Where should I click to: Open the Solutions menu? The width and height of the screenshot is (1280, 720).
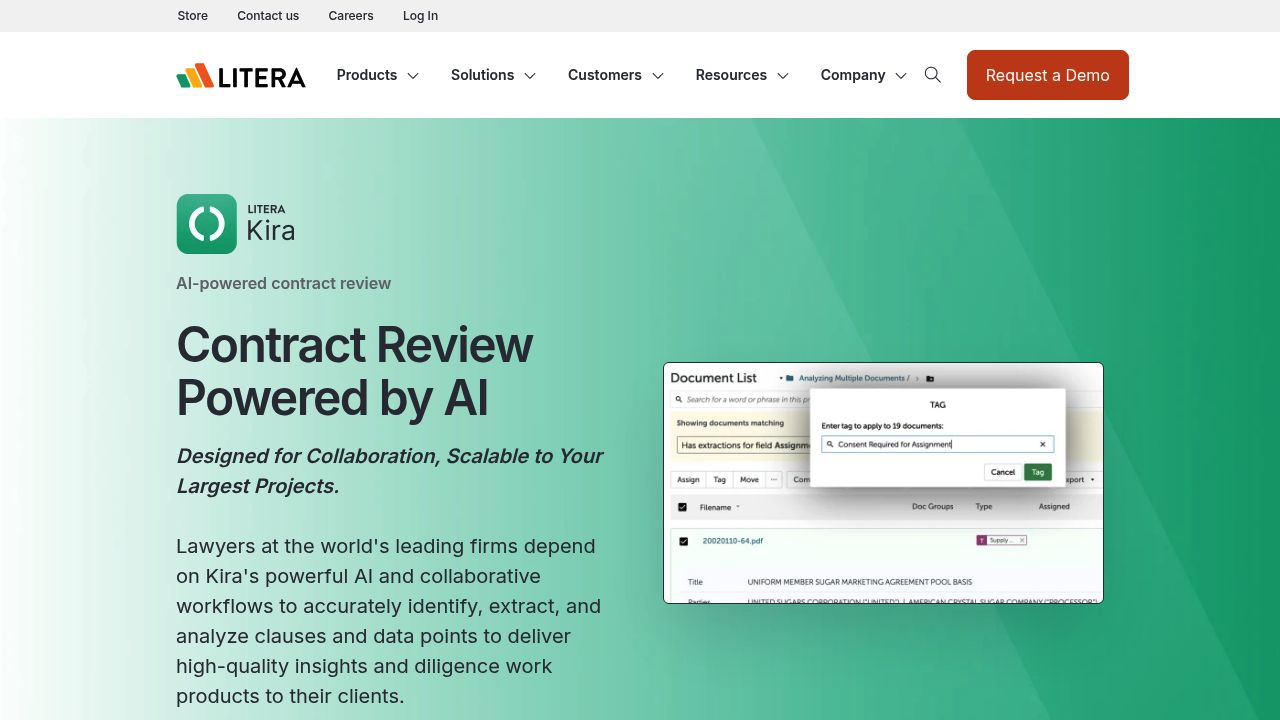482,75
